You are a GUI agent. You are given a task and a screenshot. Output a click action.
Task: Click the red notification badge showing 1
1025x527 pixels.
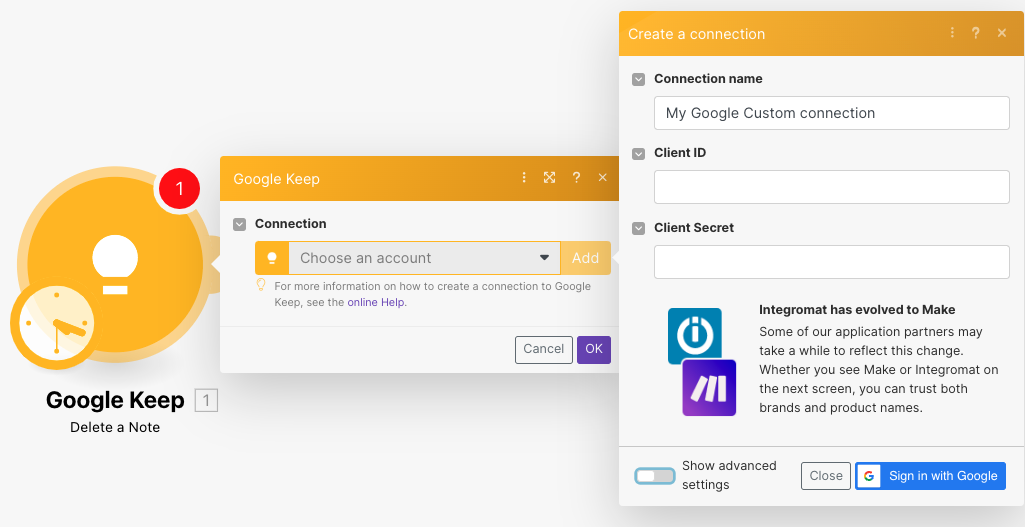(178, 190)
